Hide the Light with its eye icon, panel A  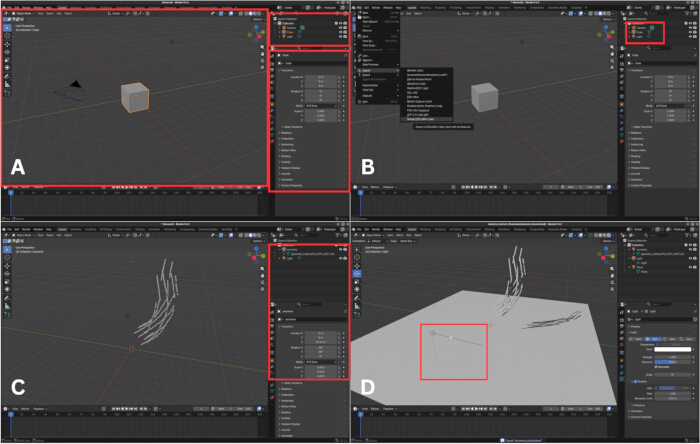point(341,37)
